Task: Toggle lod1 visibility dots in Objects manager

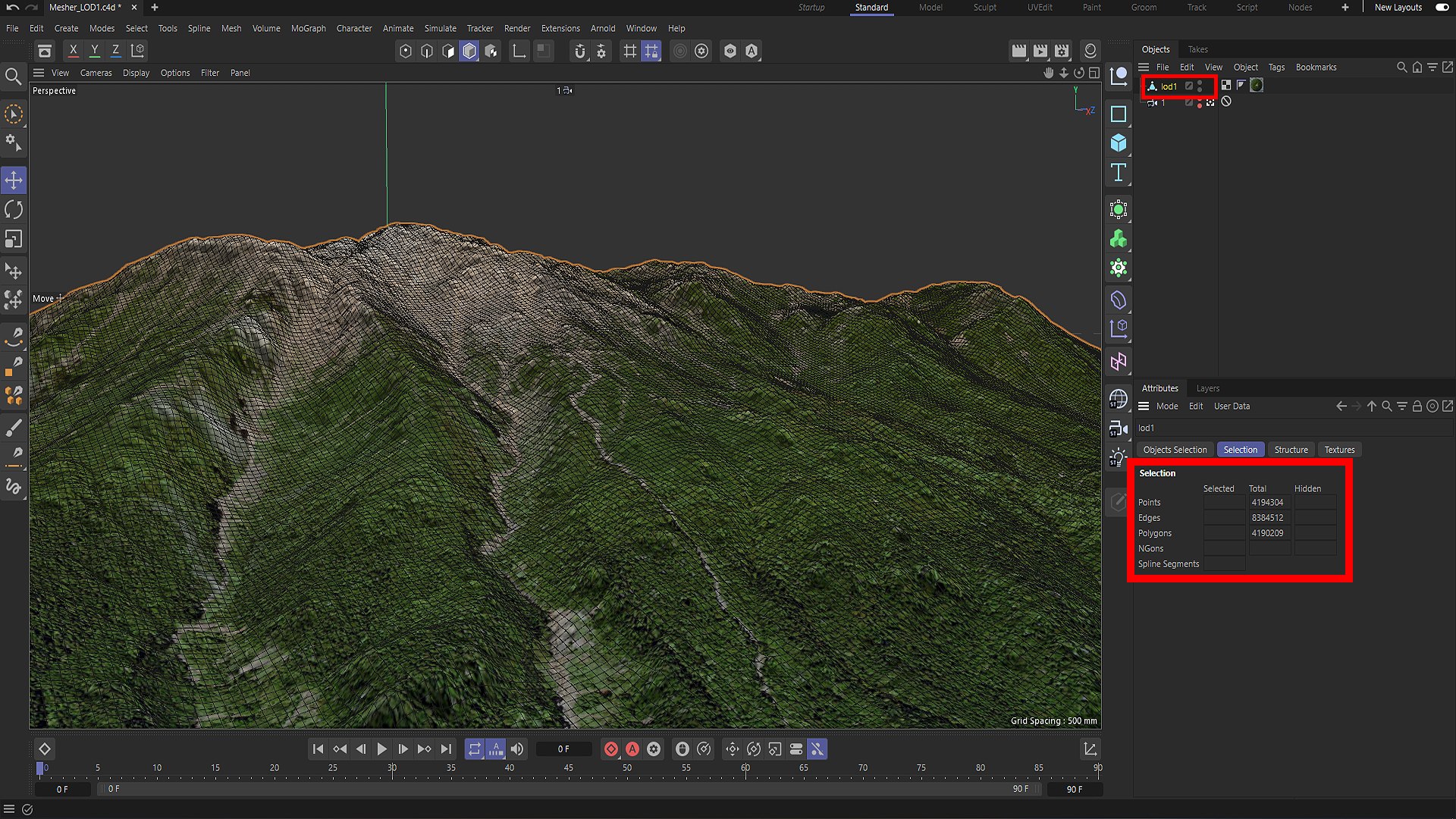Action: [1200, 86]
